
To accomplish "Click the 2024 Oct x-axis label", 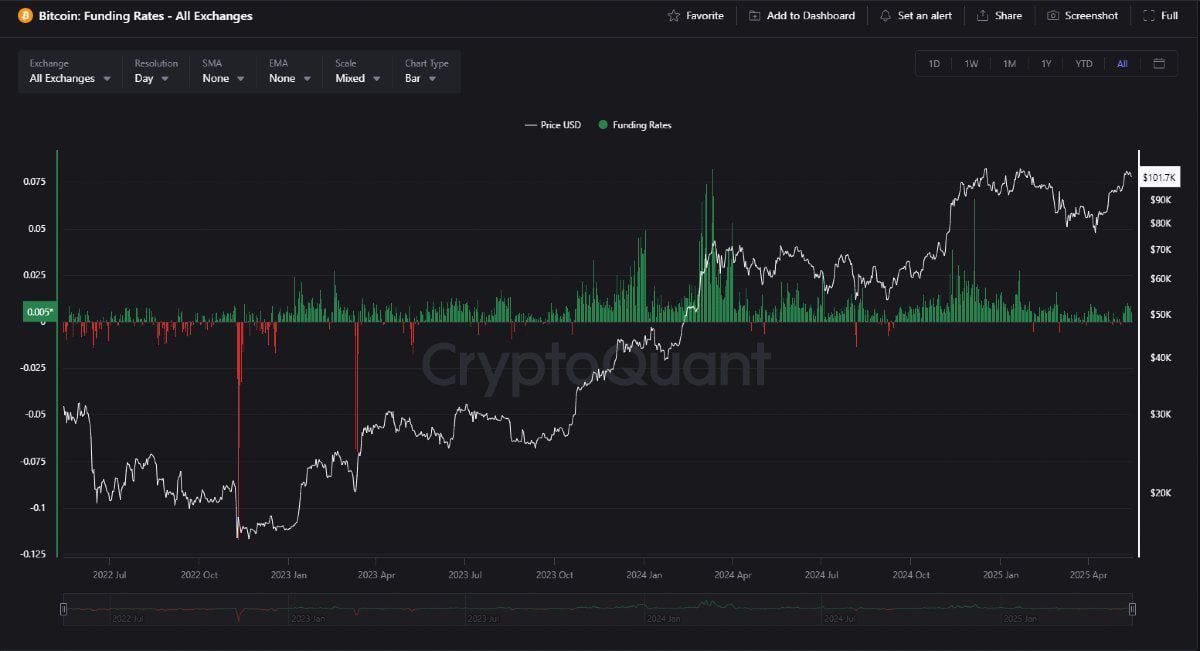I will (x=911, y=575).
